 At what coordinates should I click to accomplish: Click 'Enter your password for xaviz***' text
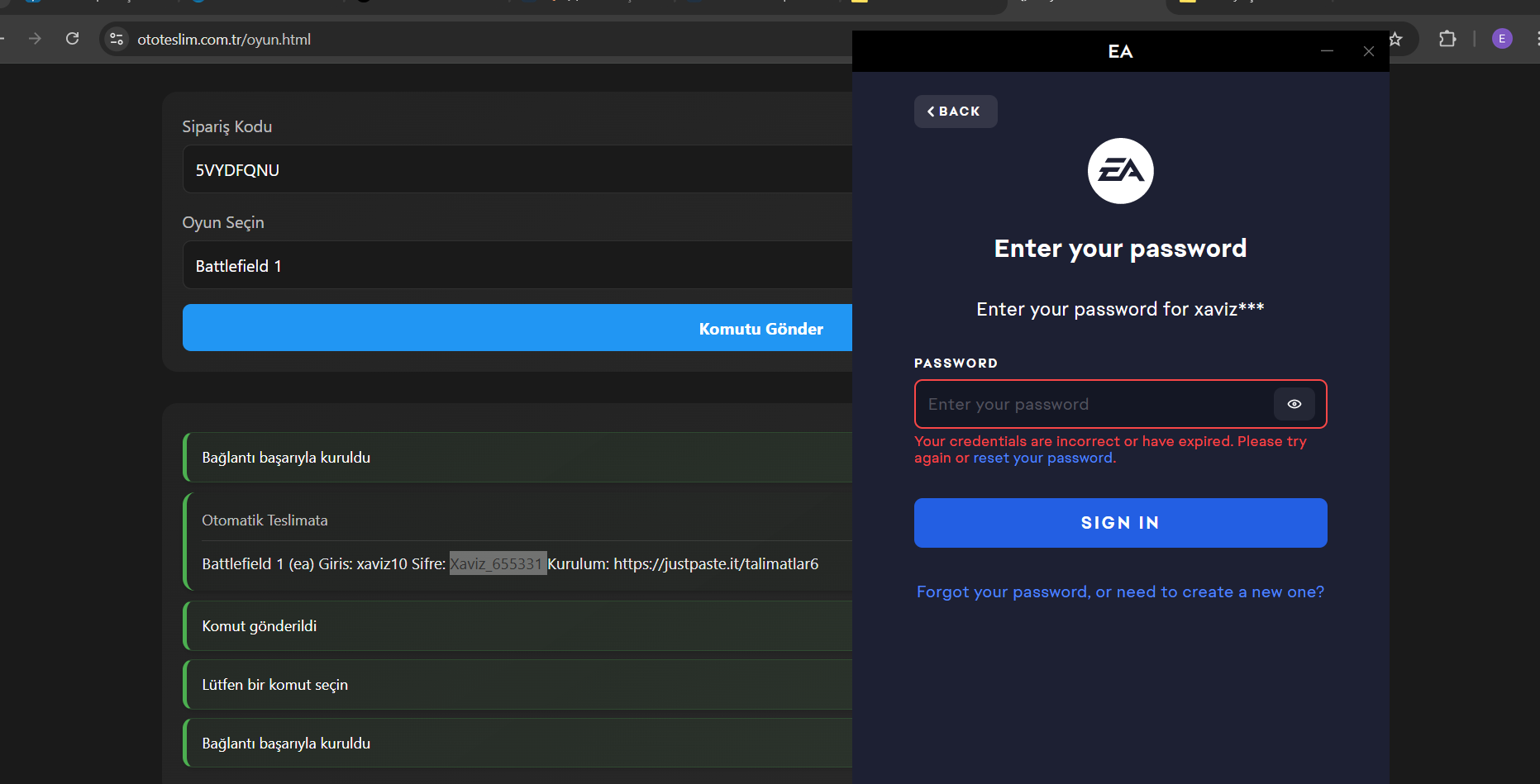[1120, 309]
